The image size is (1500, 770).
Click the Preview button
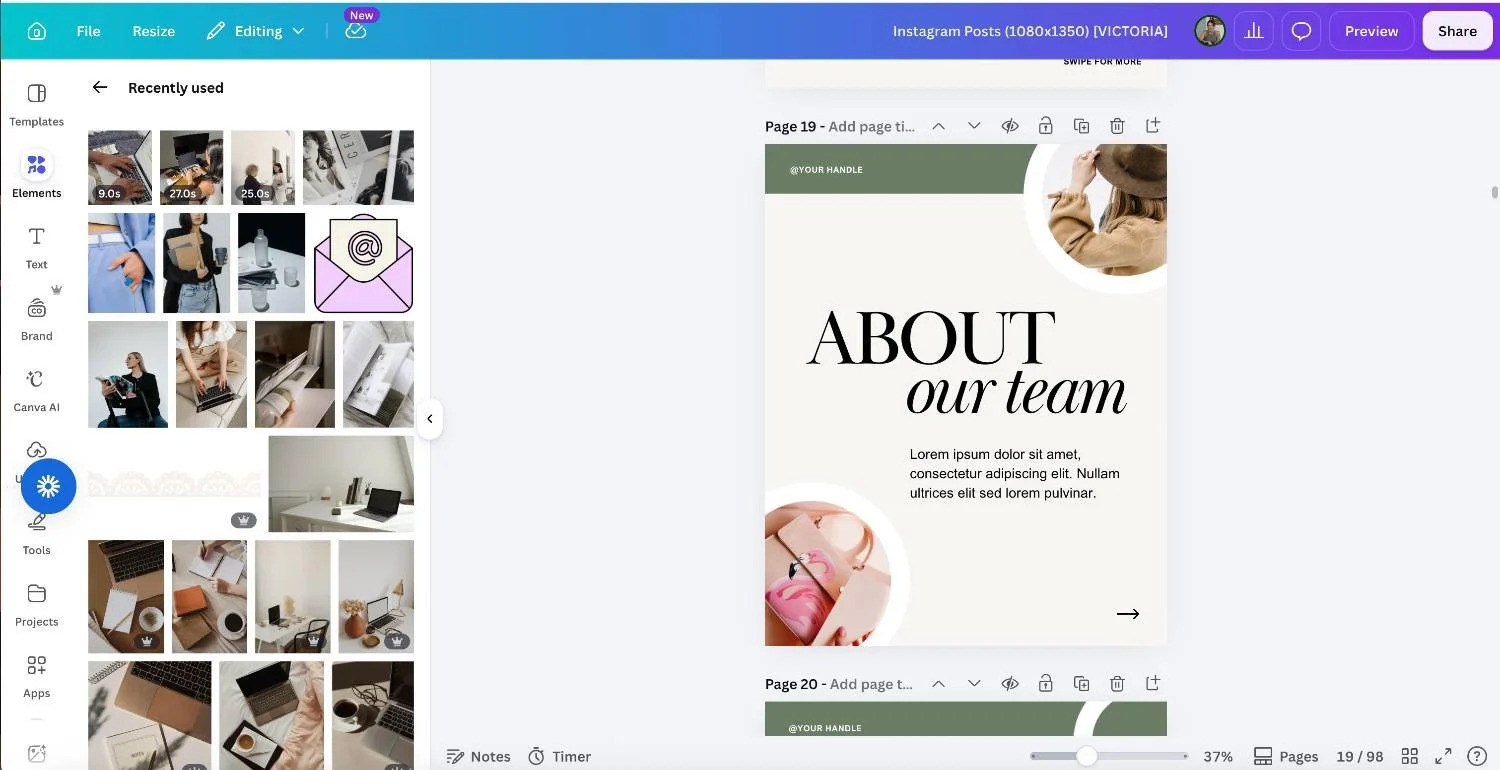click(x=1371, y=31)
